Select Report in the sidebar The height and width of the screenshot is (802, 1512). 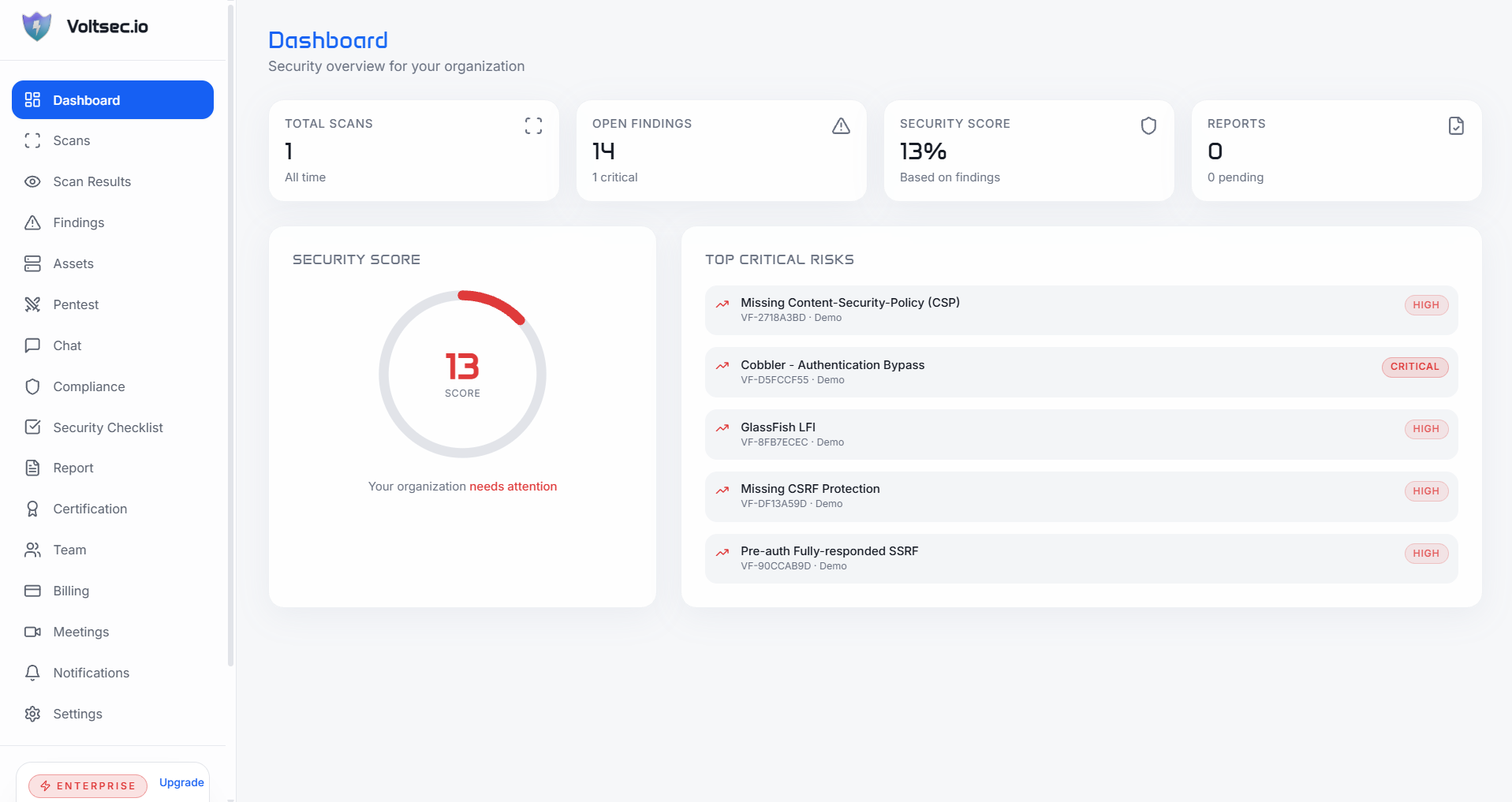[x=113, y=468]
